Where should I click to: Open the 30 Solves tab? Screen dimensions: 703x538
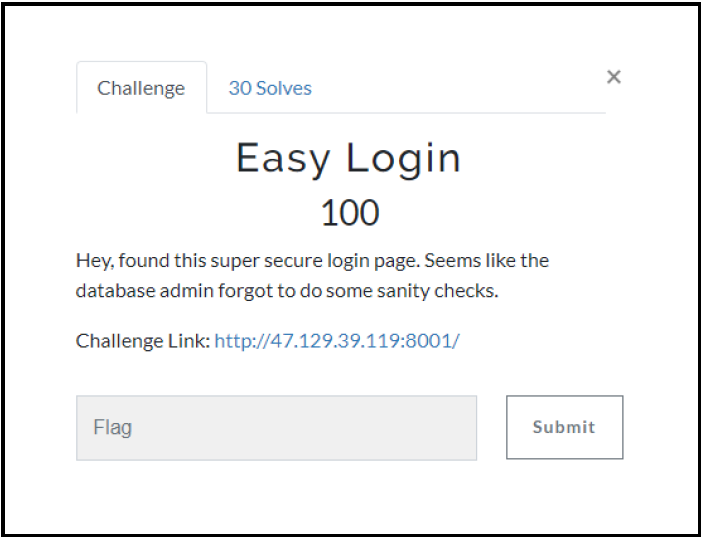click(x=270, y=88)
